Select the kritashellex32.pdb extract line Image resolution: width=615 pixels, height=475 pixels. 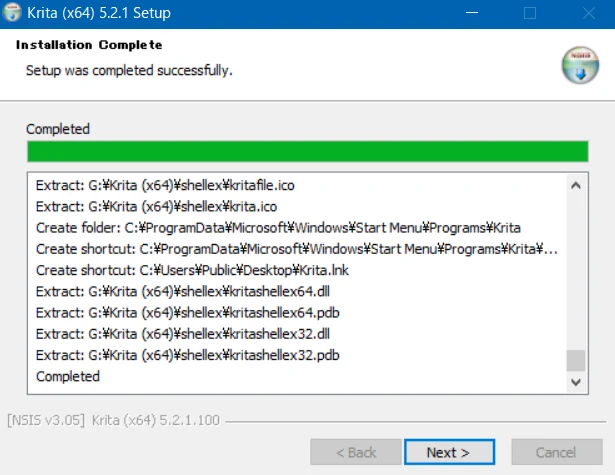(x=187, y=355)
